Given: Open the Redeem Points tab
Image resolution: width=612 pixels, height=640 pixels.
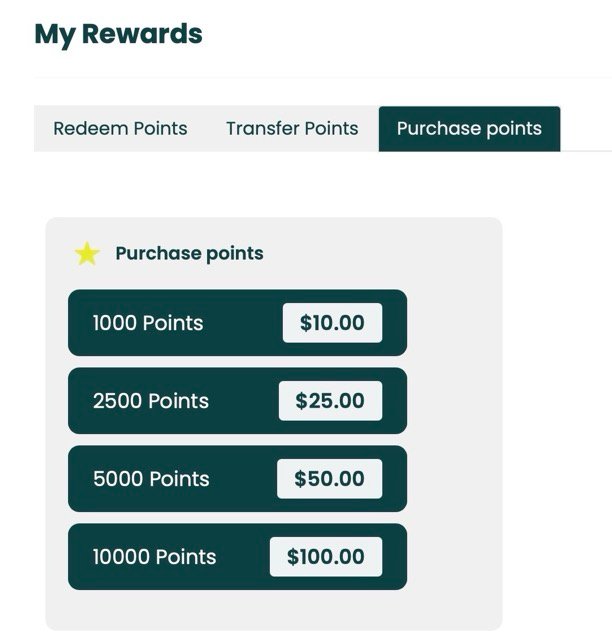Looking at the screenshot, I should [120, 128].
